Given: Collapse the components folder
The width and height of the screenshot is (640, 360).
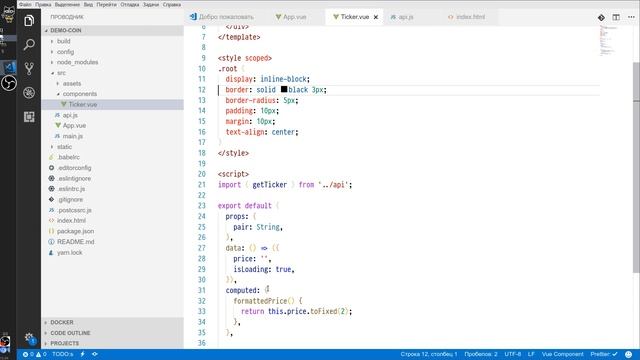Looking at the screenshot, I should 112,94.
